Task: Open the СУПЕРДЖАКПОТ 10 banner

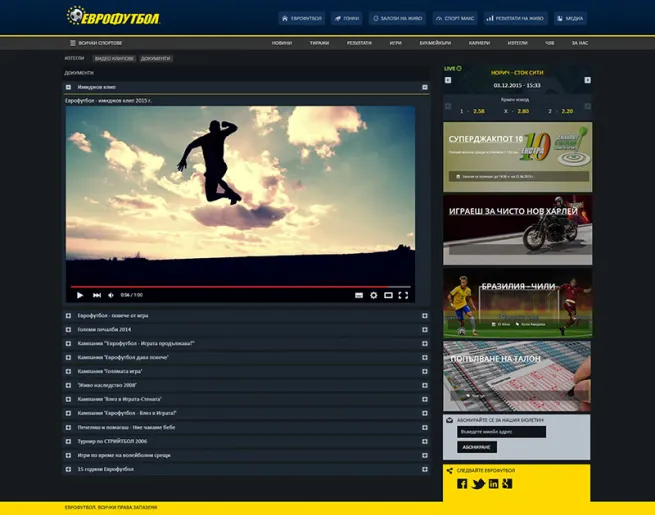Action: pyautogui.click(x=518, y=157)
